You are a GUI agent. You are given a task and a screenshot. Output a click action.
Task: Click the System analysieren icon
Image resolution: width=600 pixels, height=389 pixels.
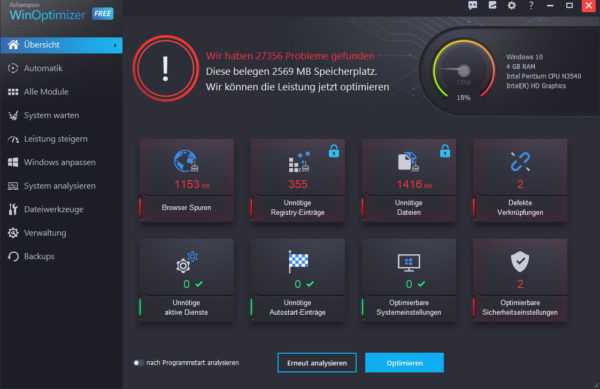pyautogui.click(x=13, y=186)
